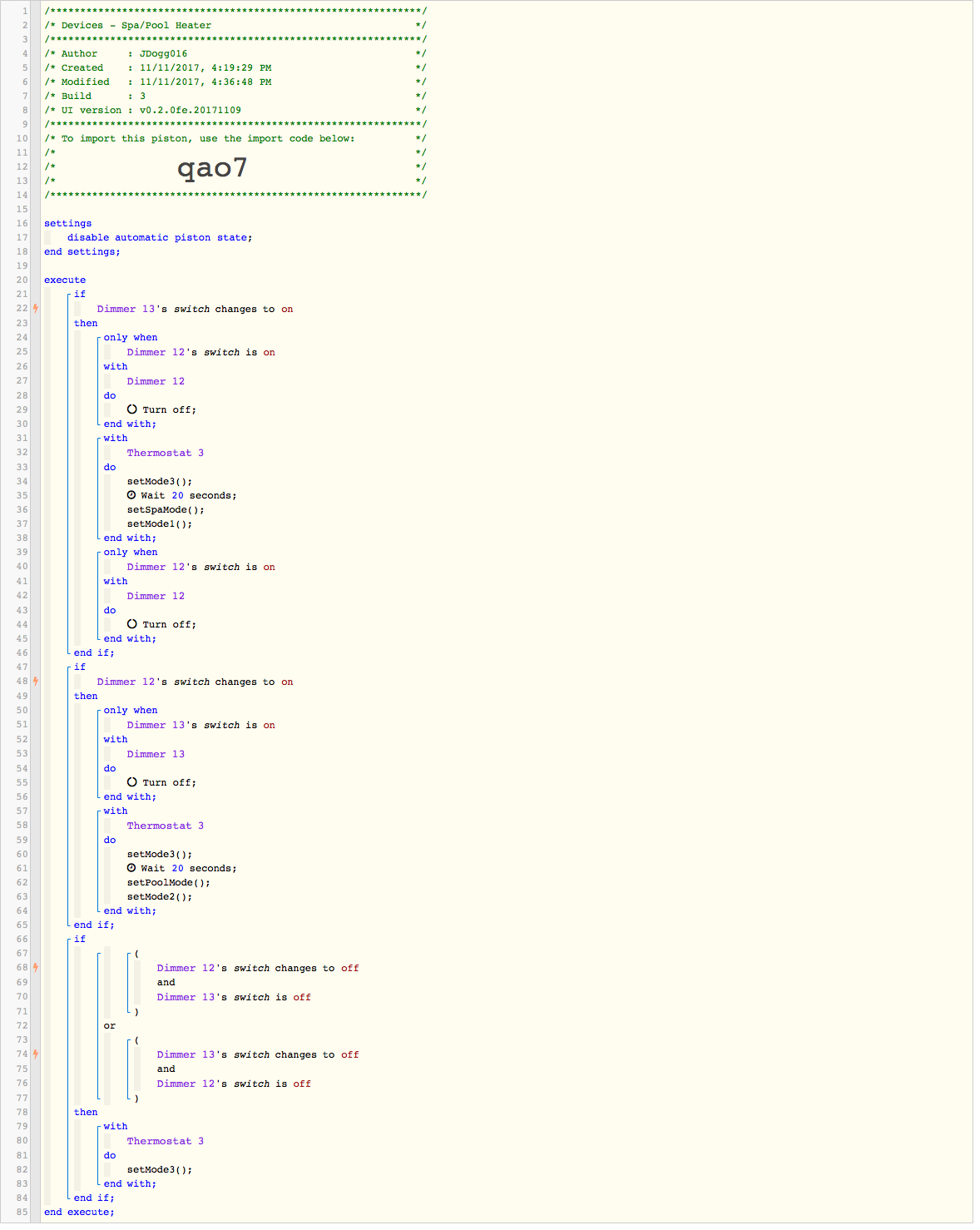
Task: Click 'Thermostat 3' on line 32
Action: click(165, 453)
